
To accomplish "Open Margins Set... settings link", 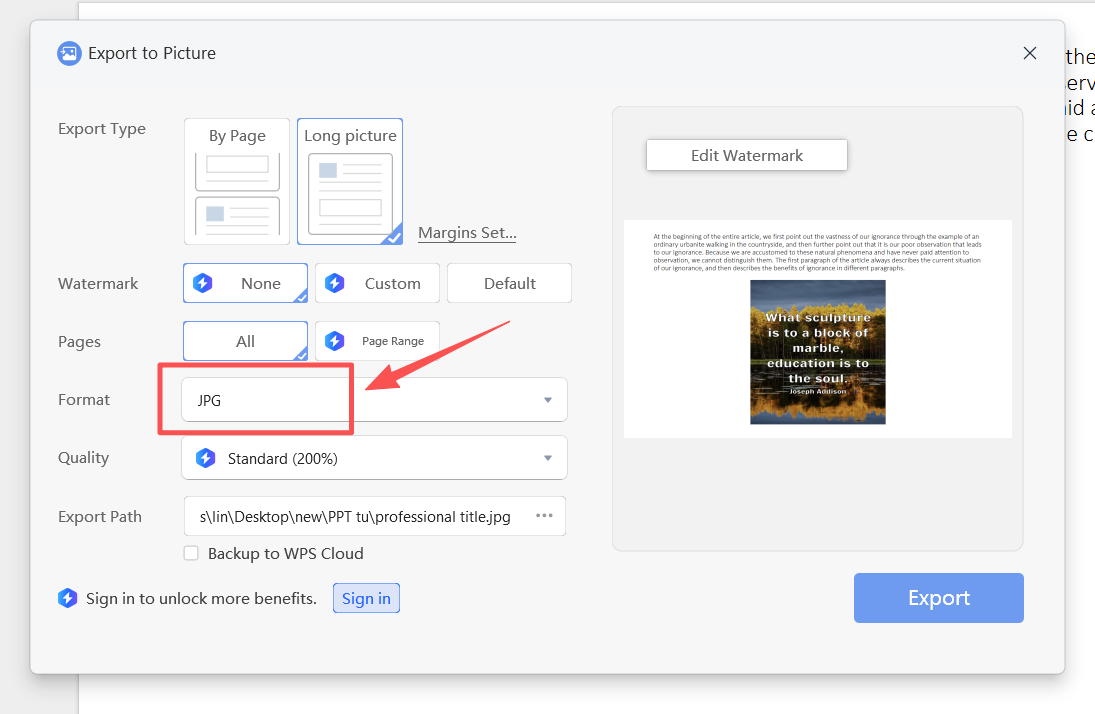I will (x=467, y=233).
